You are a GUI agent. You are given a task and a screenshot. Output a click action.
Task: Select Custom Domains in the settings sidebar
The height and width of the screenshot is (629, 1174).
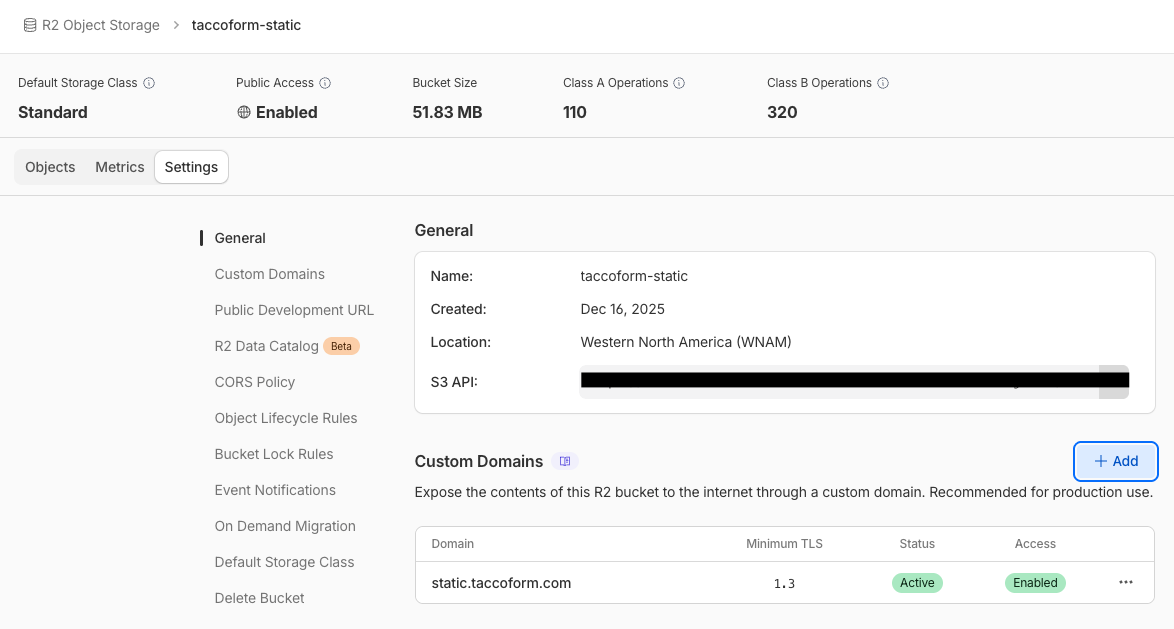(269, 274)
